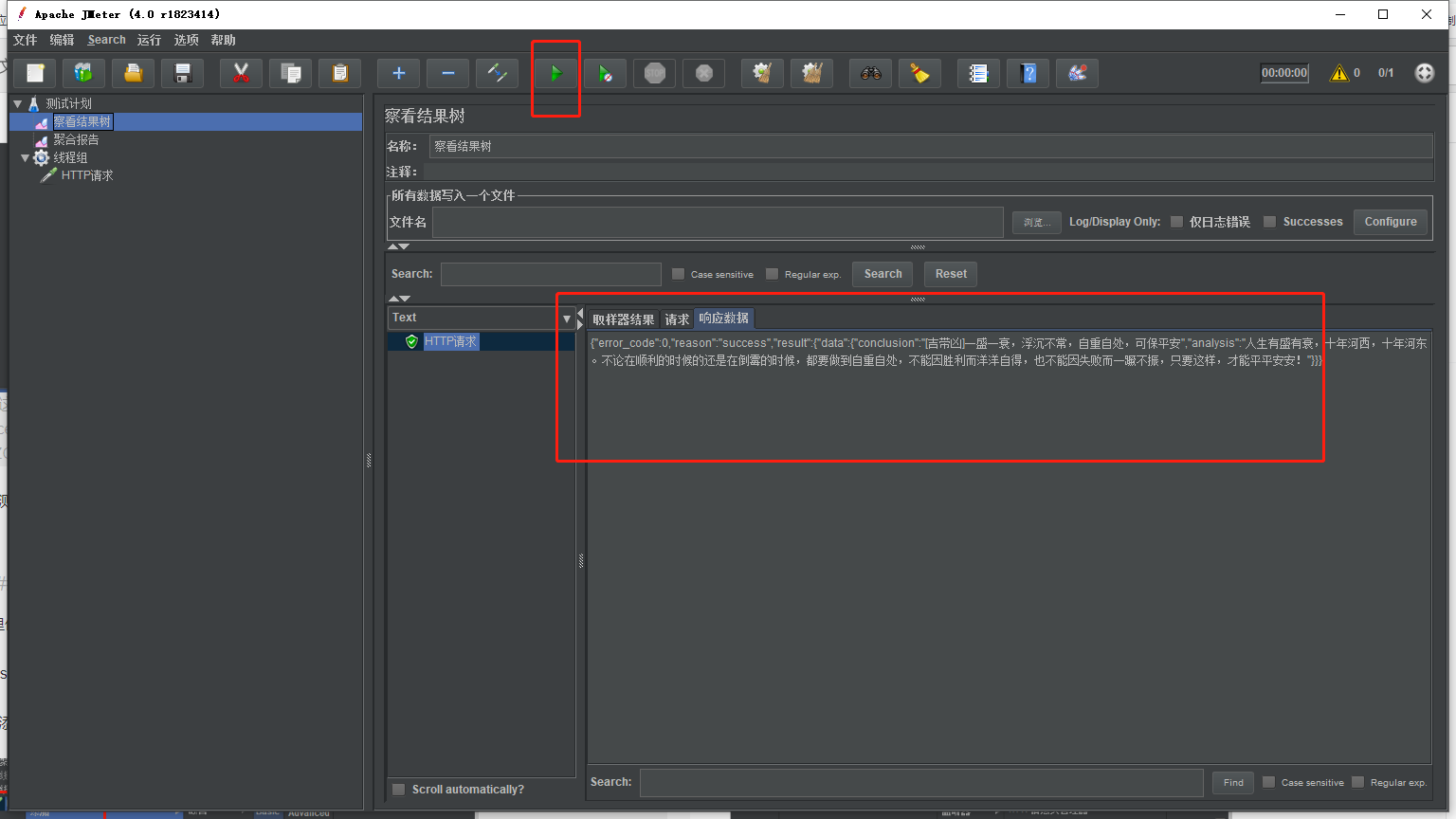
Task: Collapse the 线程组 tree node
Action: pos(26,157)
